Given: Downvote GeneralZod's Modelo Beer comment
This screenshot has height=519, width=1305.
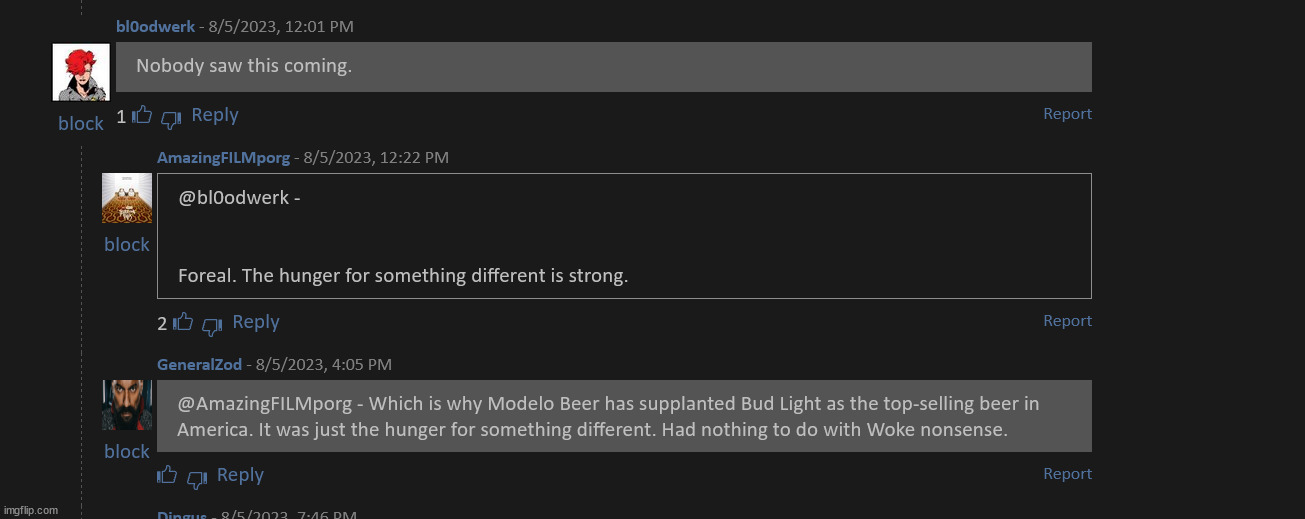Looking at the screenshot, I should point(196,479).
